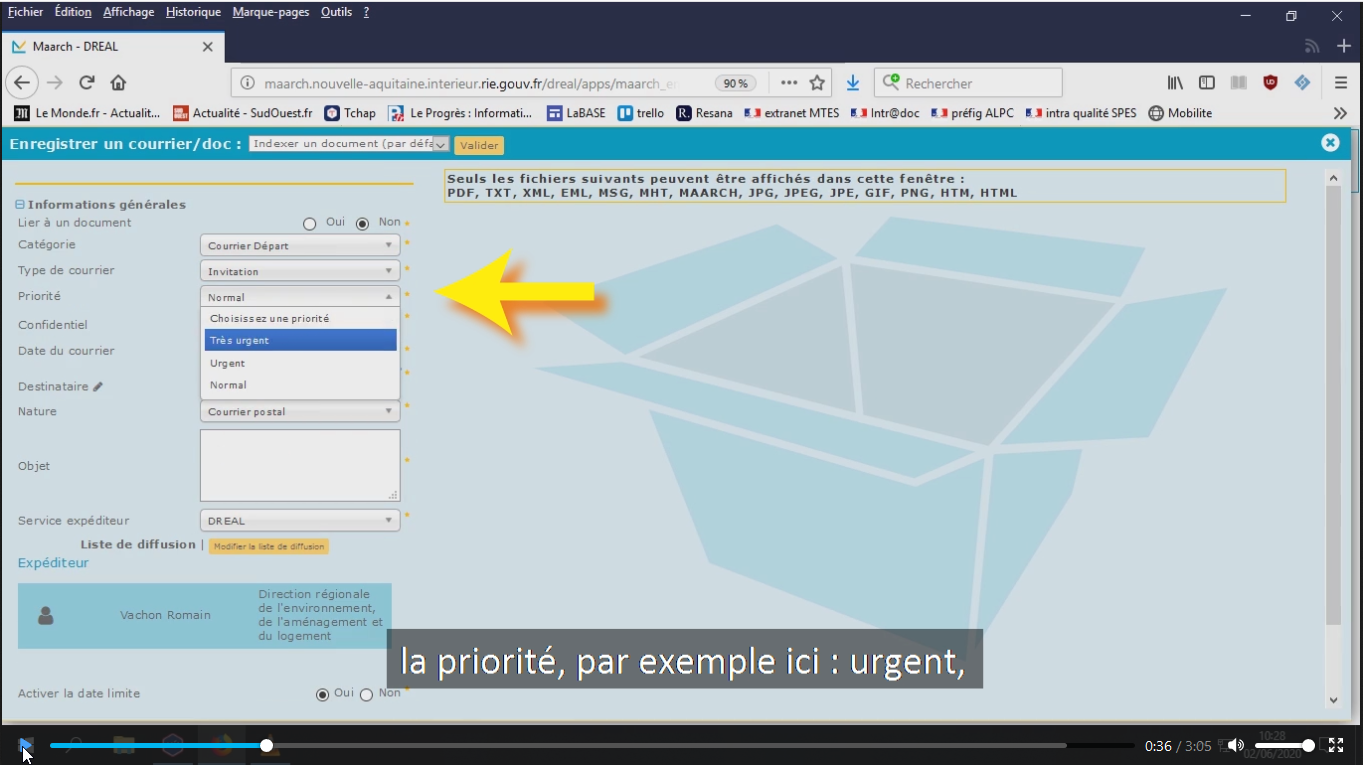Open the Marque-pages menu
The image size is (1363, 765).
[270, 12]
